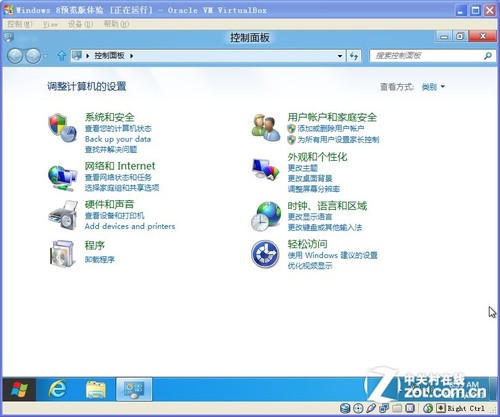This screenshot has width=500, height=417.
Task: Click the Forward navigation arrow
Action: 33,56
